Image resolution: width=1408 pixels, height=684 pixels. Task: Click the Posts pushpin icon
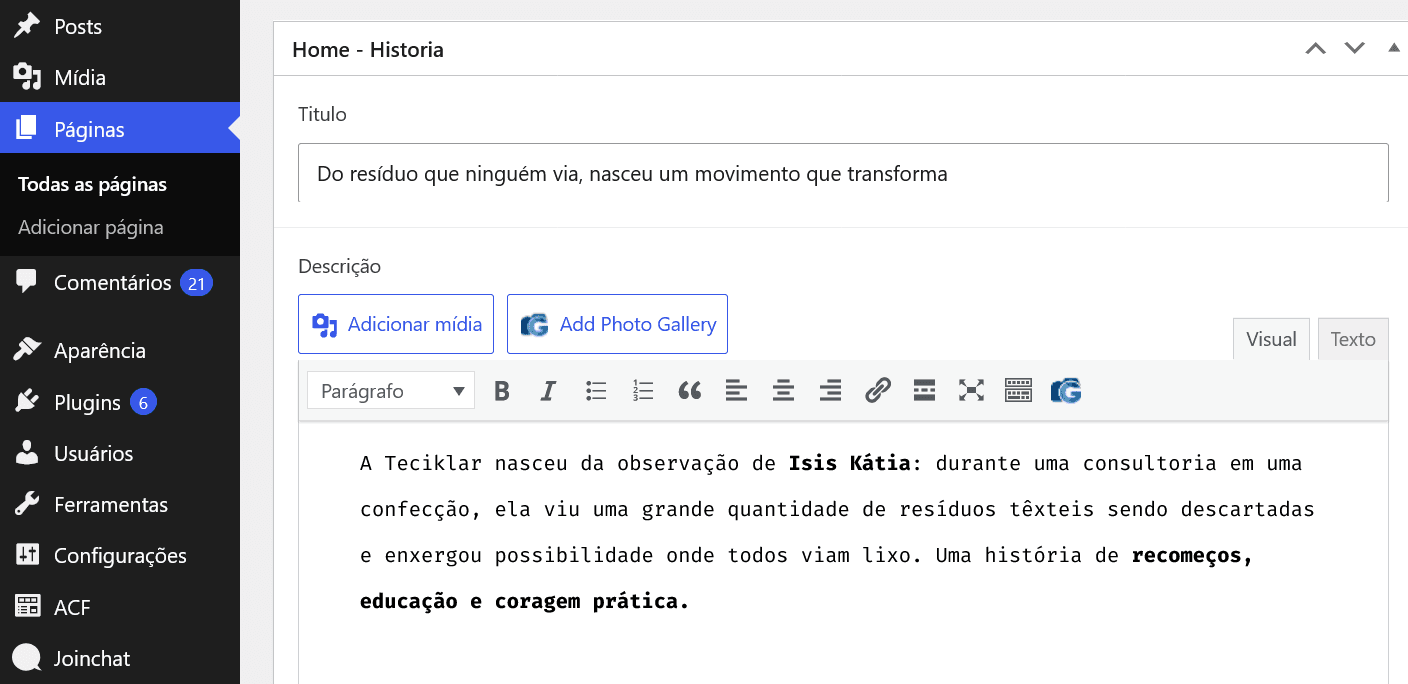click(x=27, y=26)
